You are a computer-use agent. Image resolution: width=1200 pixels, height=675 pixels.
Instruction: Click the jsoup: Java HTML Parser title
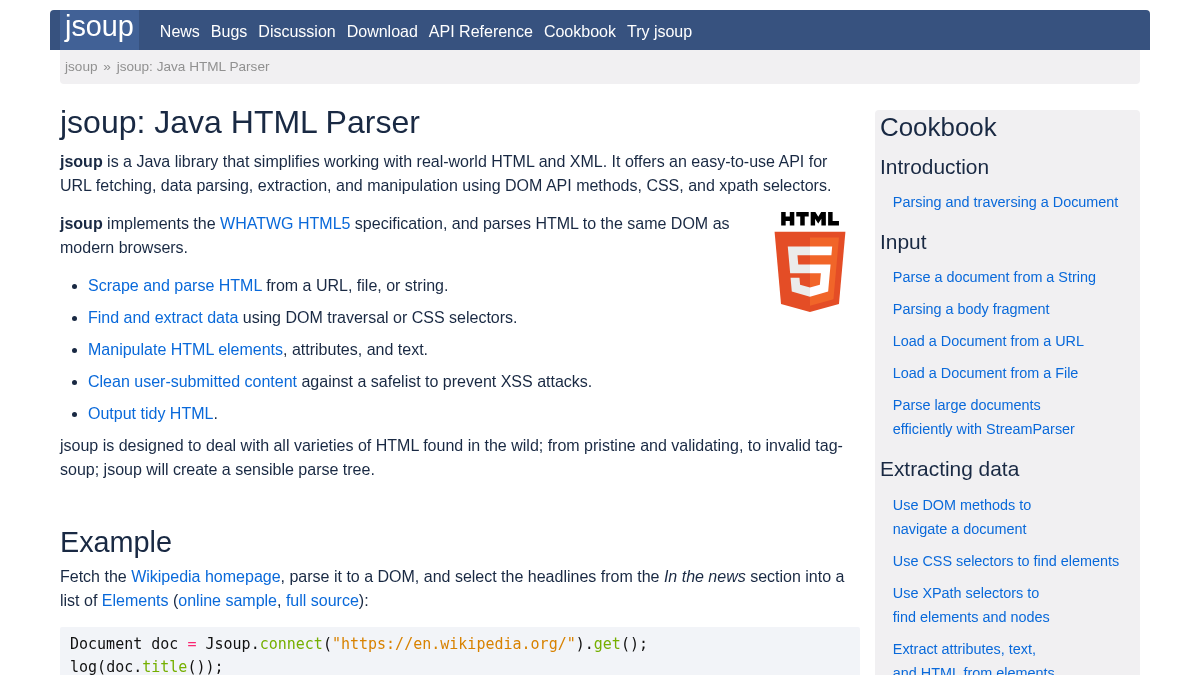pyautogui.click(x=240, y=122)
